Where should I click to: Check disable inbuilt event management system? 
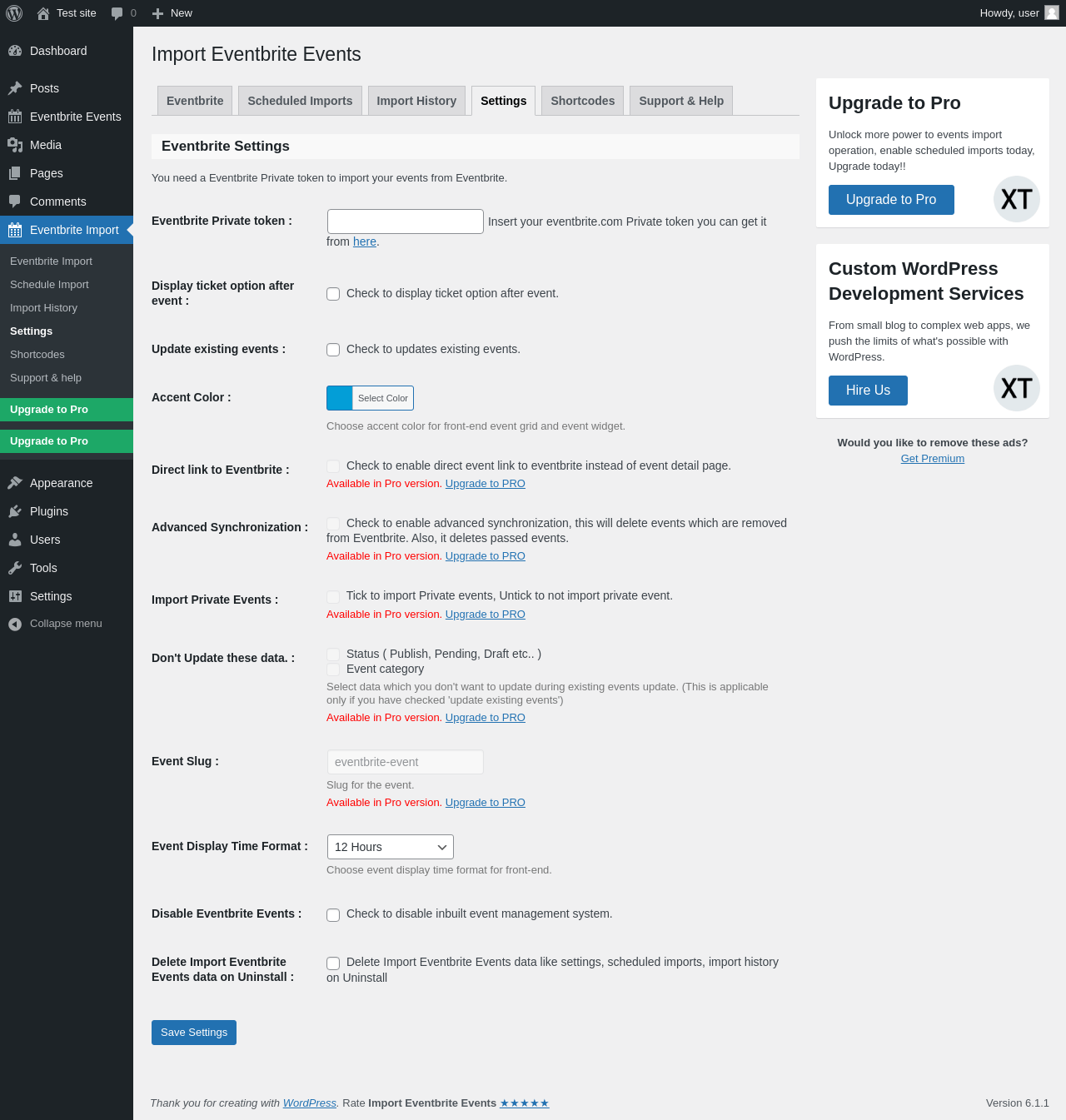point(333,914)
